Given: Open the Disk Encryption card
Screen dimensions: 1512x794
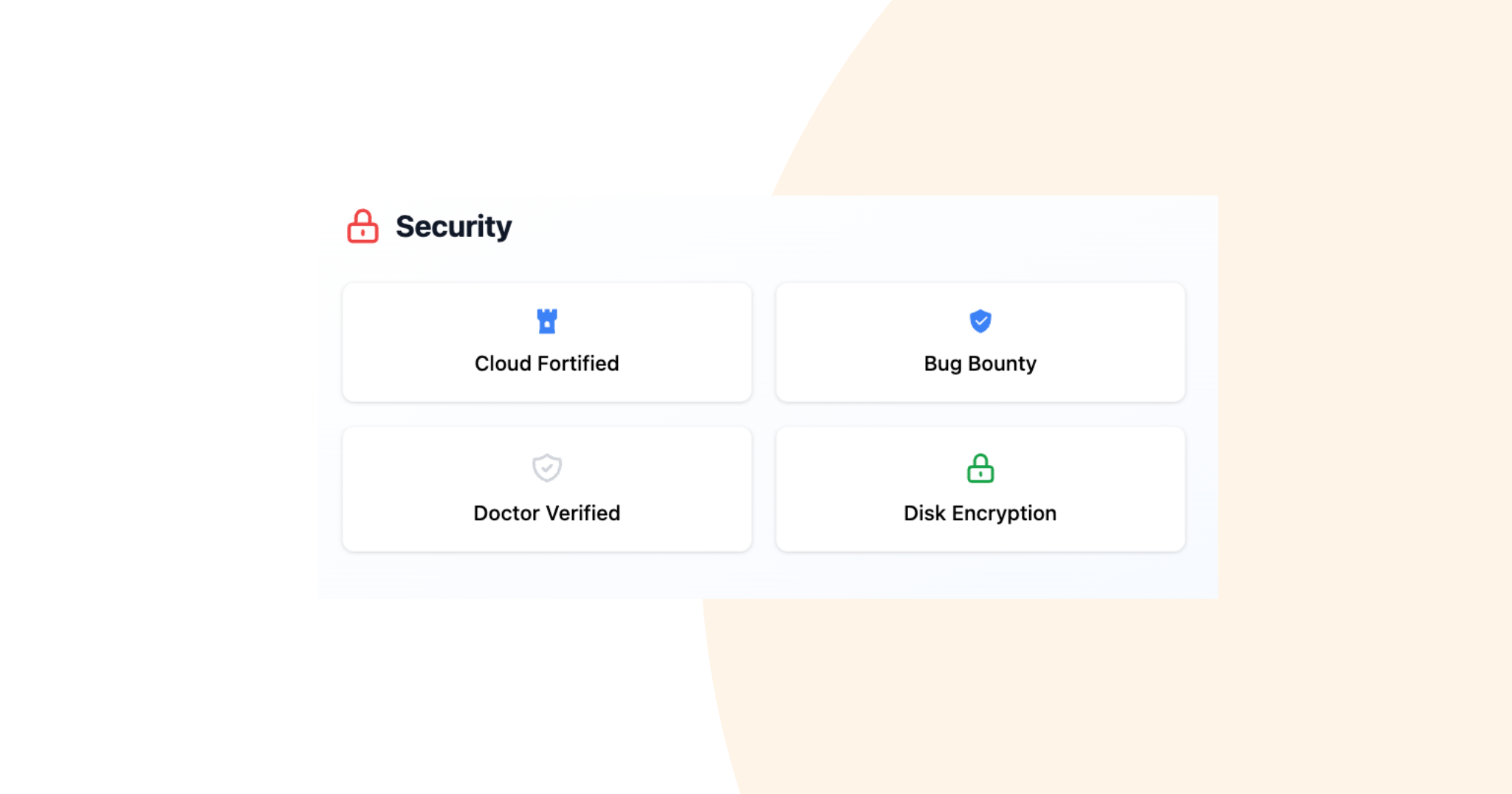Looking at the screenshot, I should pyautogui.click(x=980, y=489).
